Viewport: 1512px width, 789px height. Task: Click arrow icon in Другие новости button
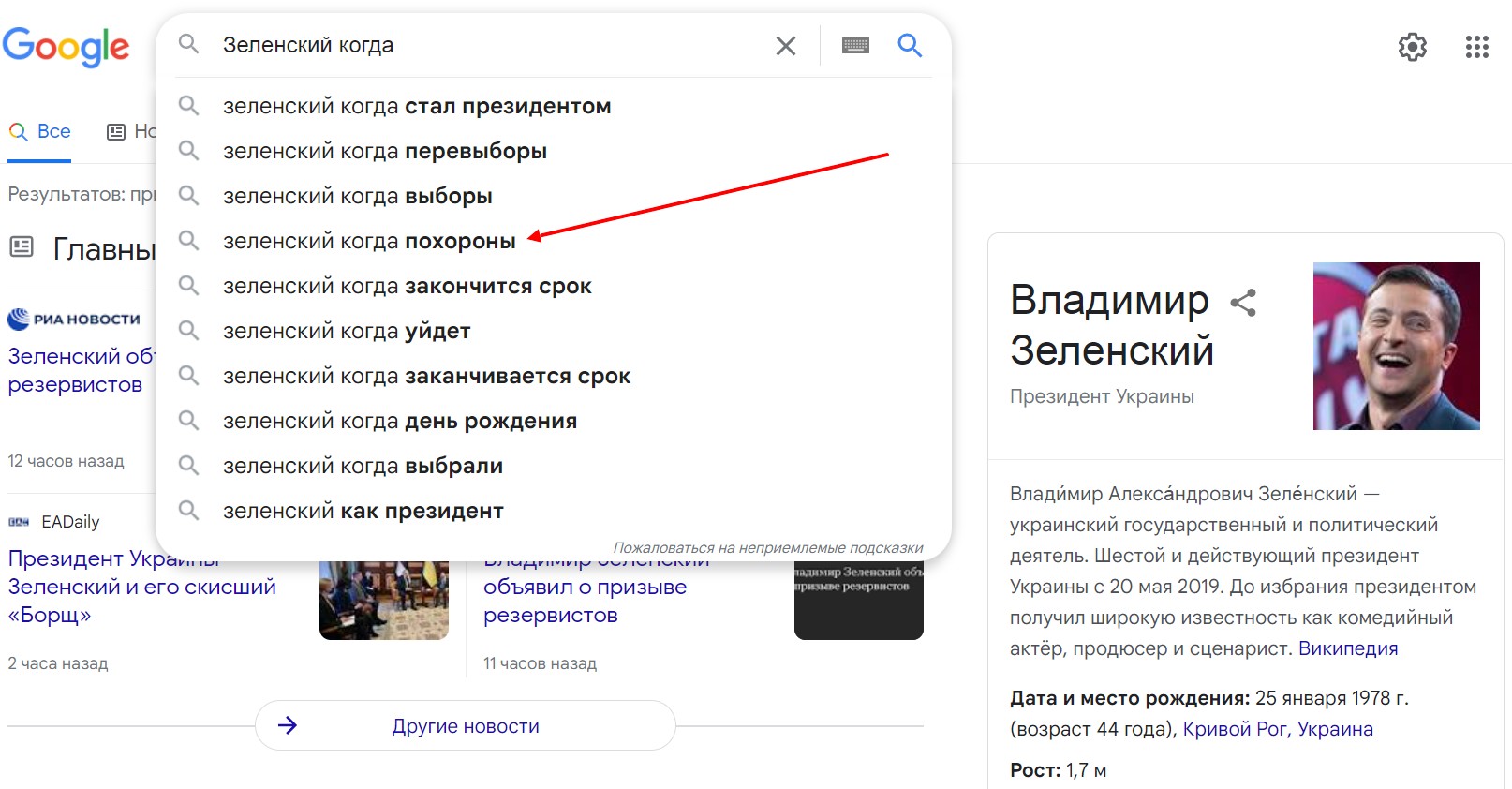pyautogui.click(x=288, y=725)
